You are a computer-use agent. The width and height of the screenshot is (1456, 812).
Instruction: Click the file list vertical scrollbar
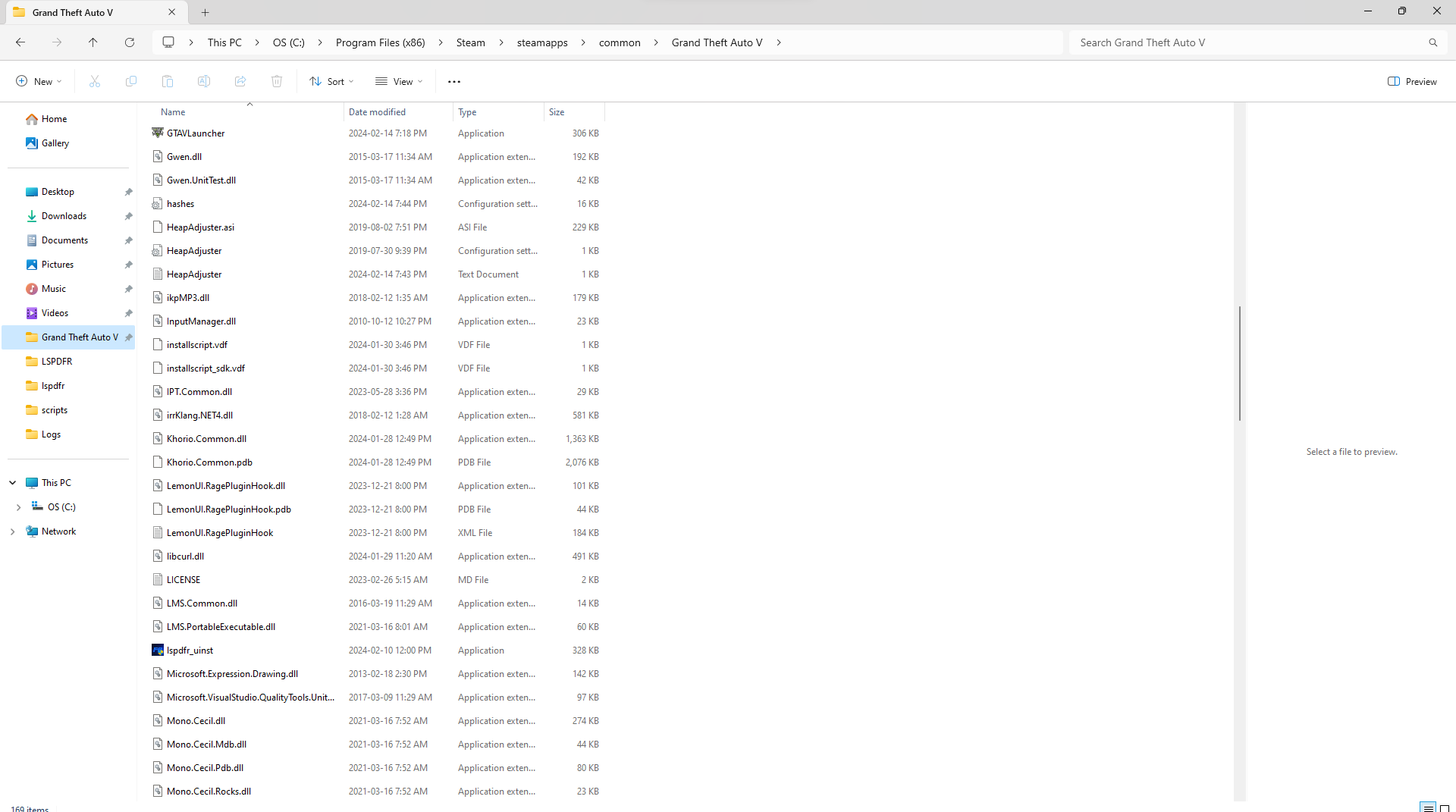[x=1240, y=363]
